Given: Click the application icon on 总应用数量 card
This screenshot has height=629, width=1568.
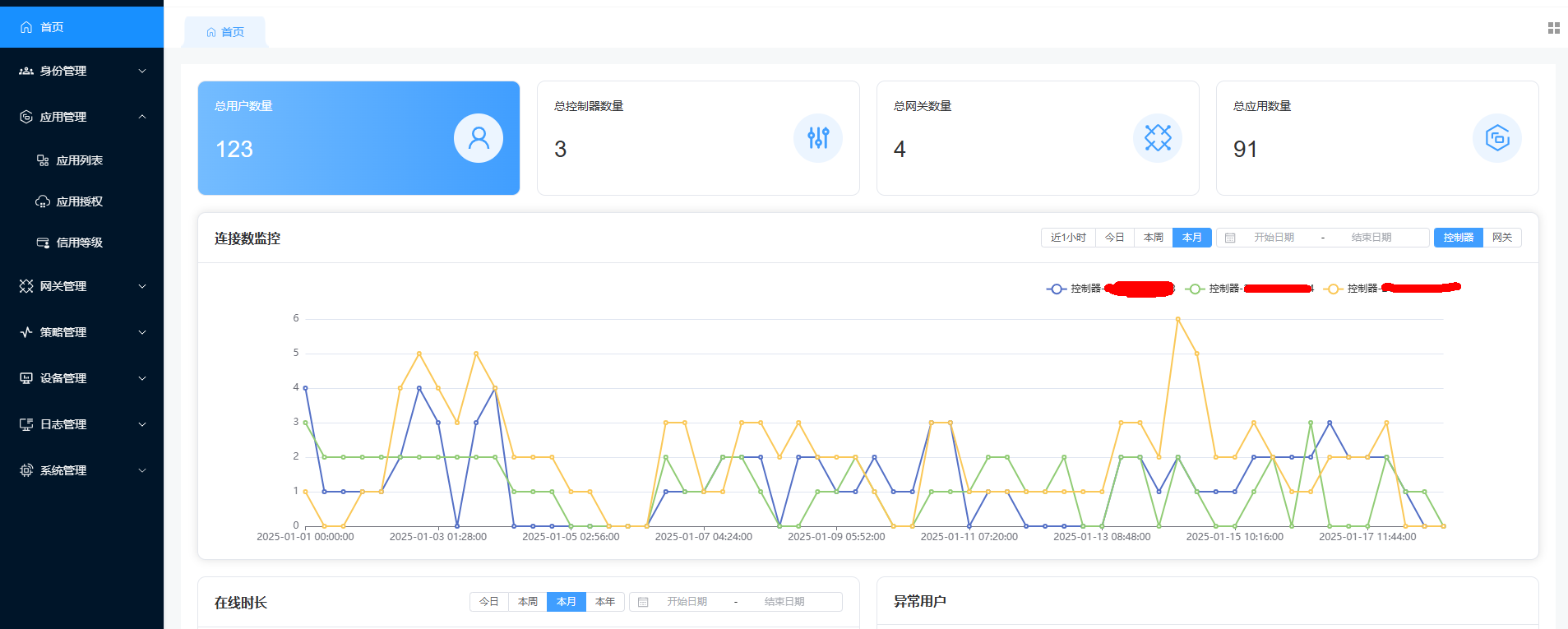Looking at the screenshot, I should 1496,138.
